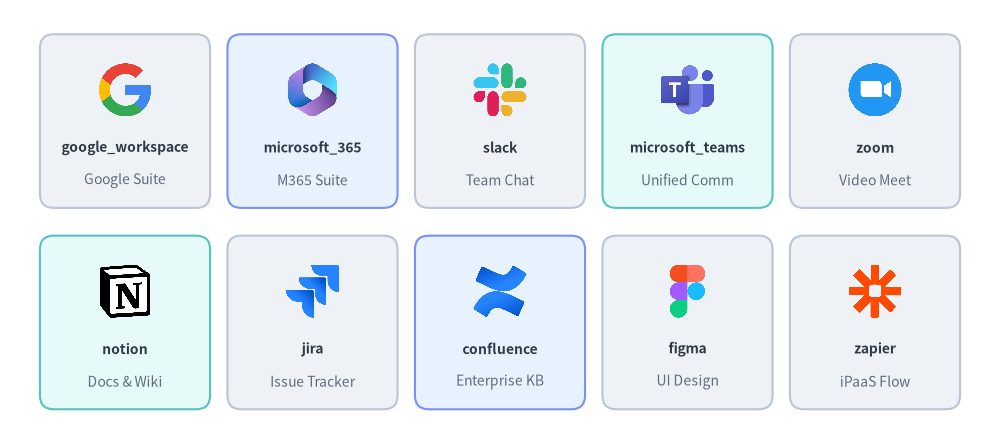Select the google_workspace label
The width and height of the screenshot is (1000, 444).
click(x=125, y=147)
